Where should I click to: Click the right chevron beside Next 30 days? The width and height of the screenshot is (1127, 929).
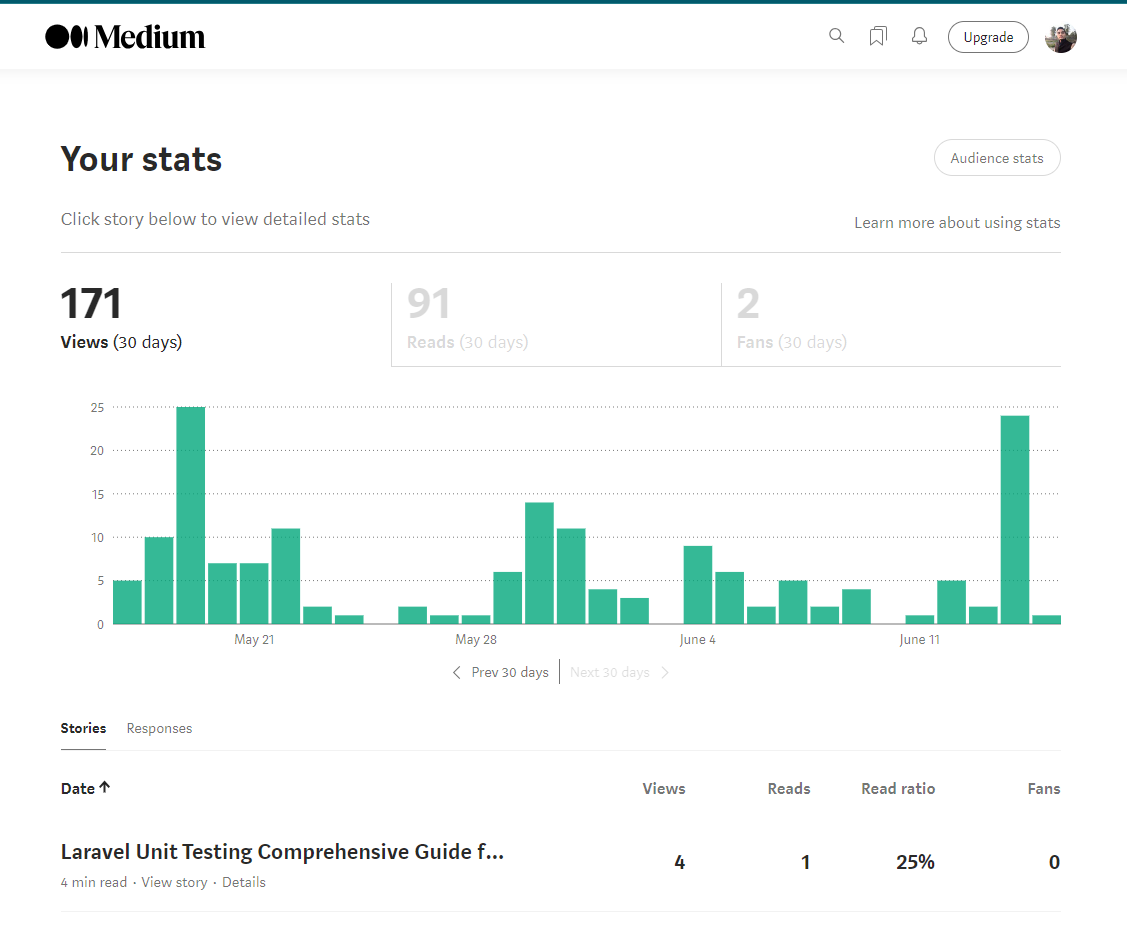(x=666, y=672)
